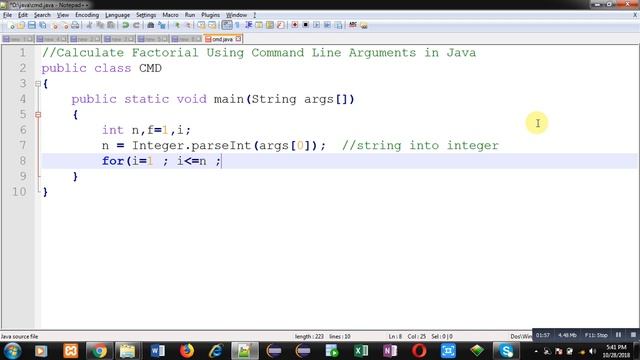The height and width of the screenshot is (360, 640).
Task: Pause the screen recorder
Action: tap(618, 335)
